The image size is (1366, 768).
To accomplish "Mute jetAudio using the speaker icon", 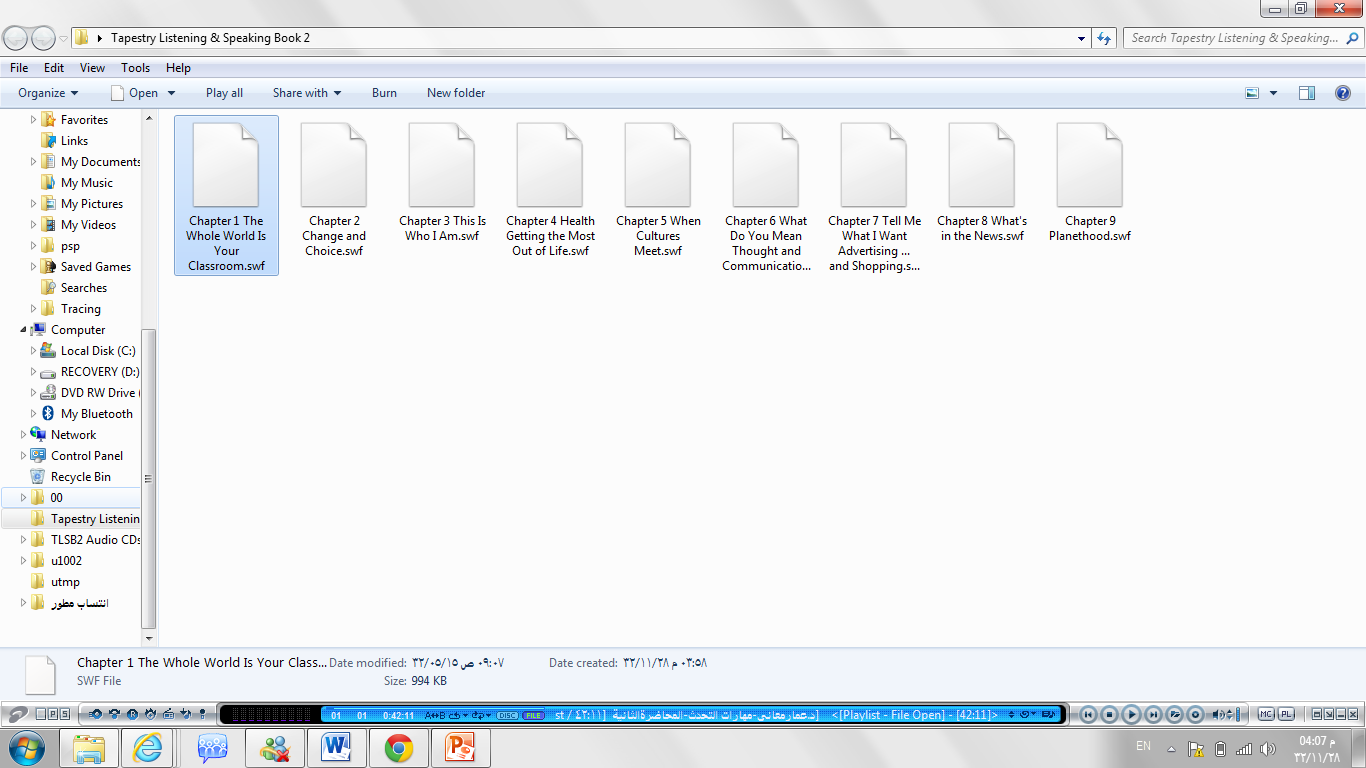I will (1218, 714).
